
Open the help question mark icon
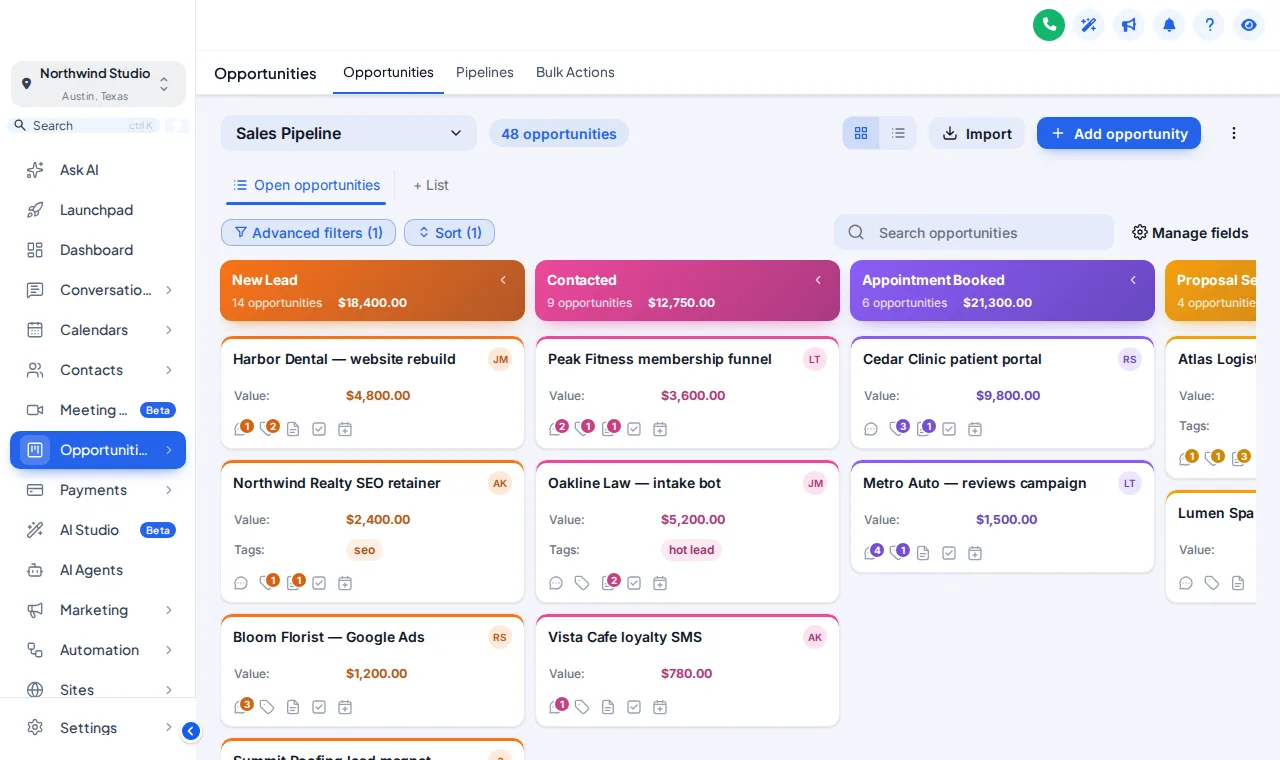pyautogui.click(x=1209, y=25)
